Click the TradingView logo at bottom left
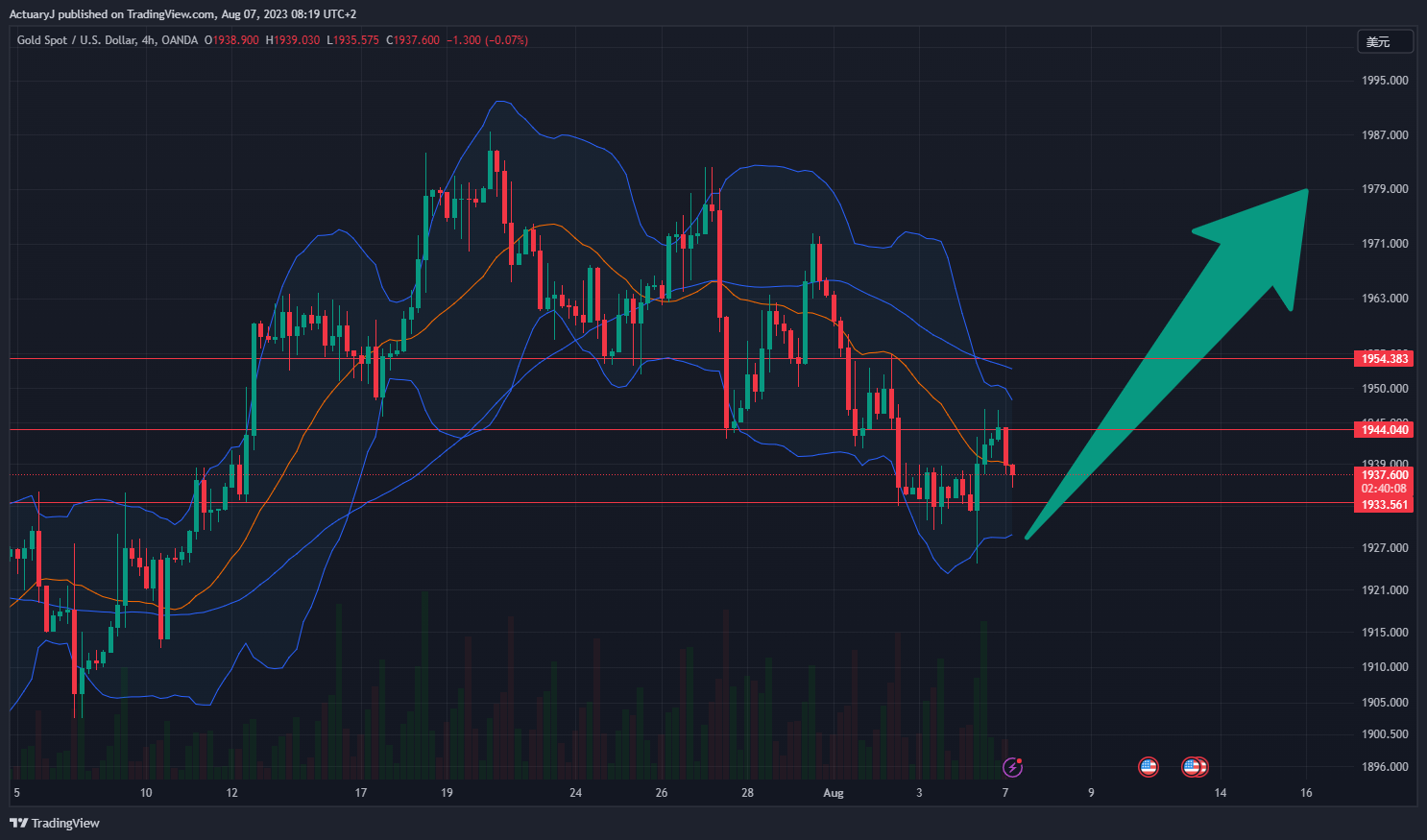 (x=55, y=823)
